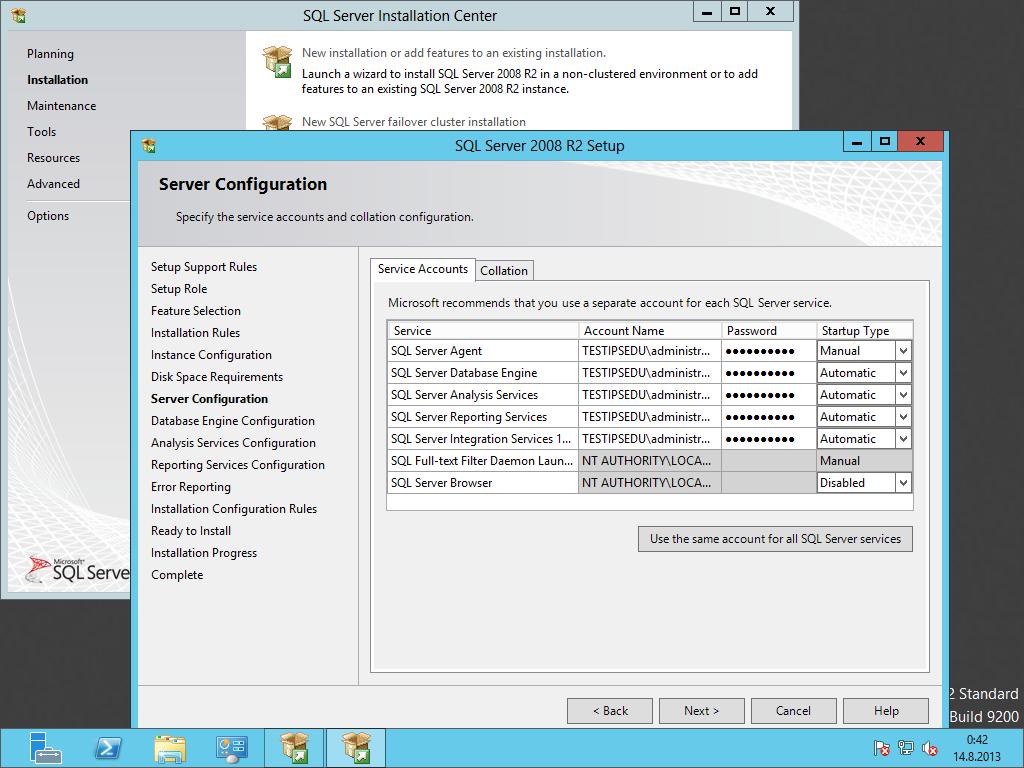
Task: Open Tools in the Installation Center
Action: [x=41, y=132]
